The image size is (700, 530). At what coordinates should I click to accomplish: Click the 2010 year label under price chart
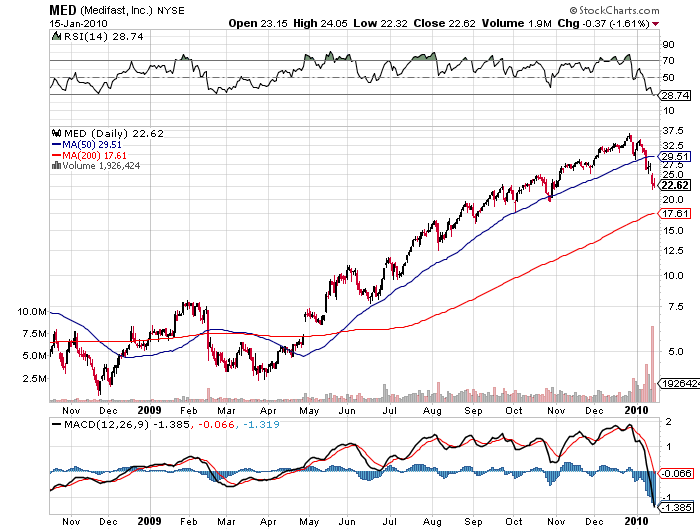636,410
